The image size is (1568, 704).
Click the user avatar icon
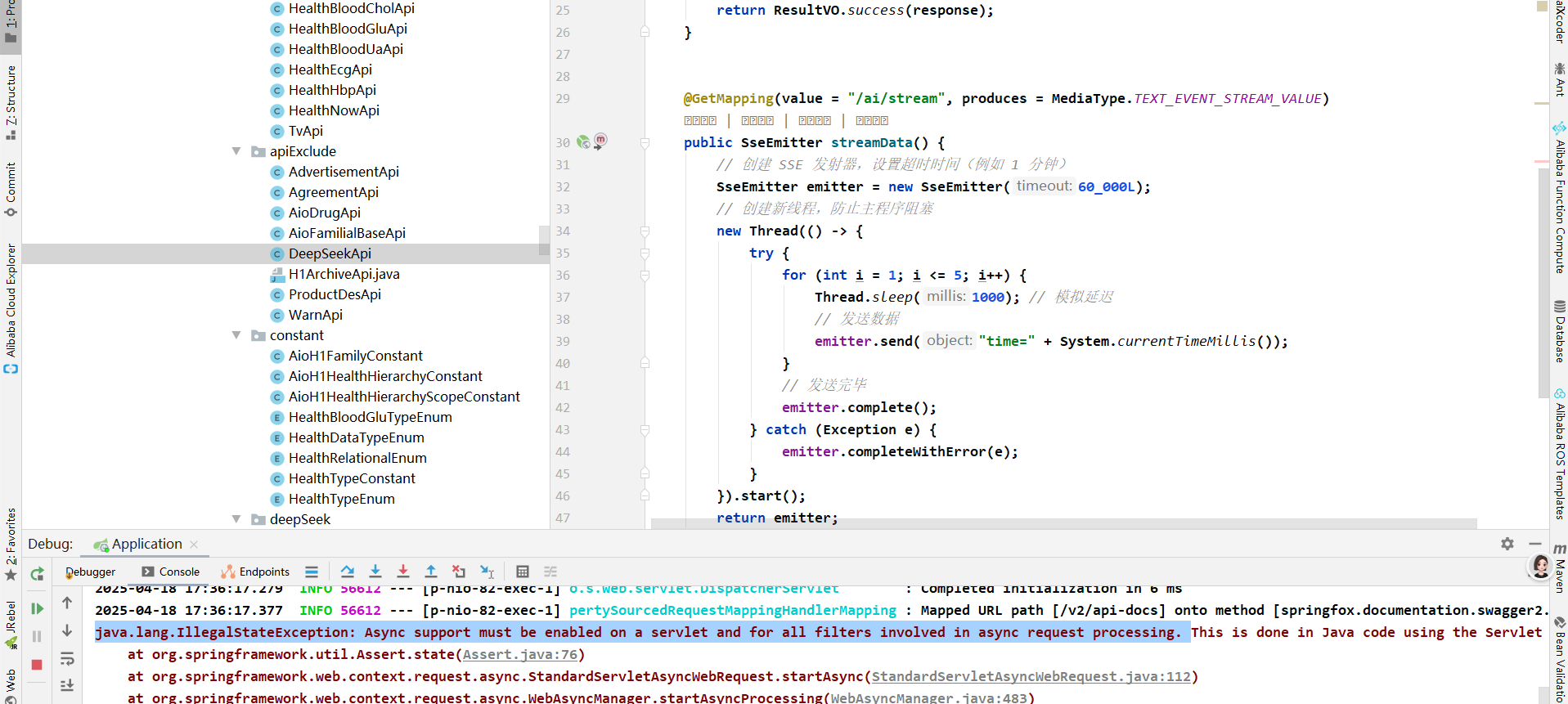(x=1540, y=566)
